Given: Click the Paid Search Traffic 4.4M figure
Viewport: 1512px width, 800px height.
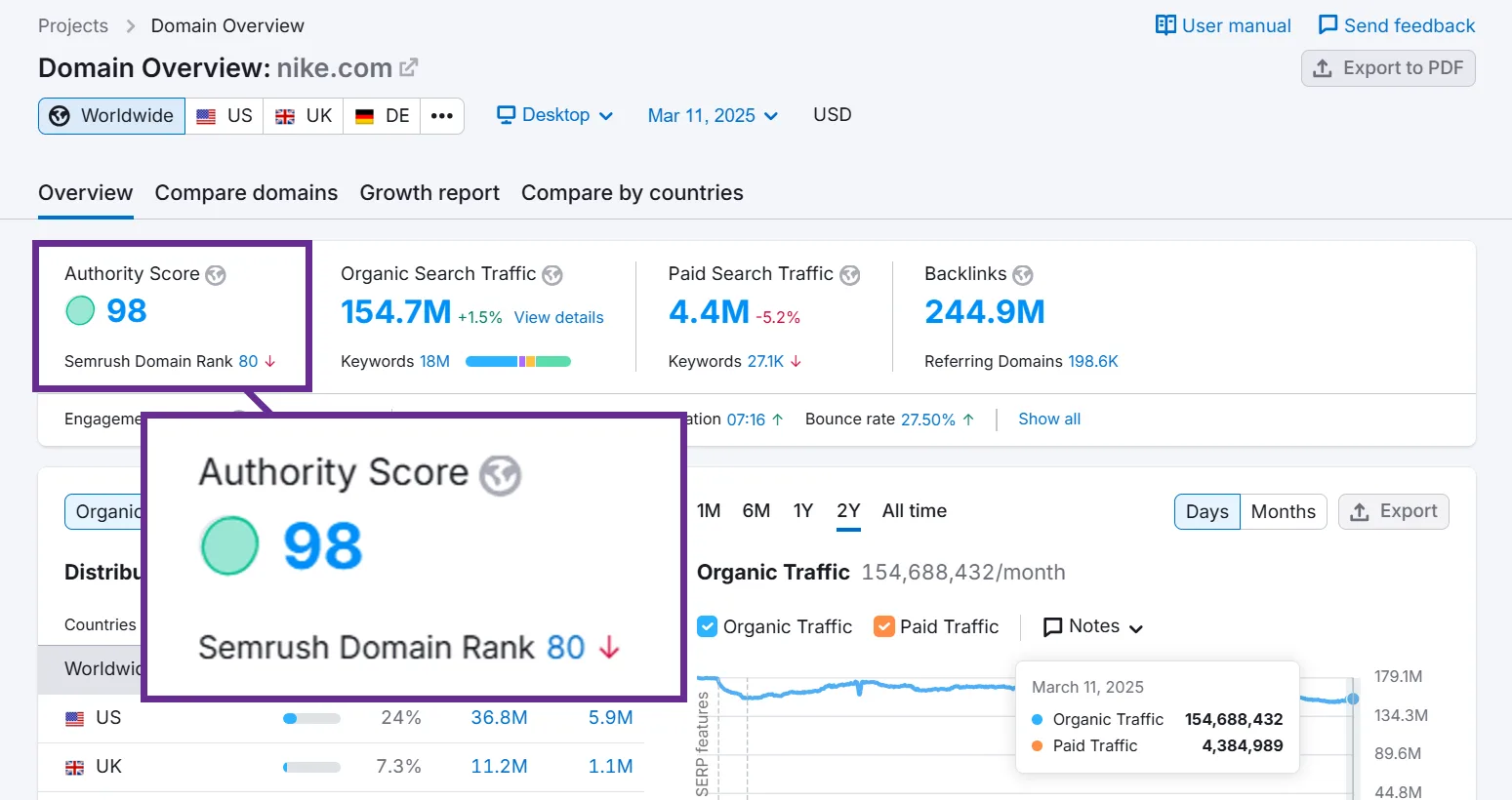Looking at the screenshot, I should pyautogui.click(x=710, y=312).
